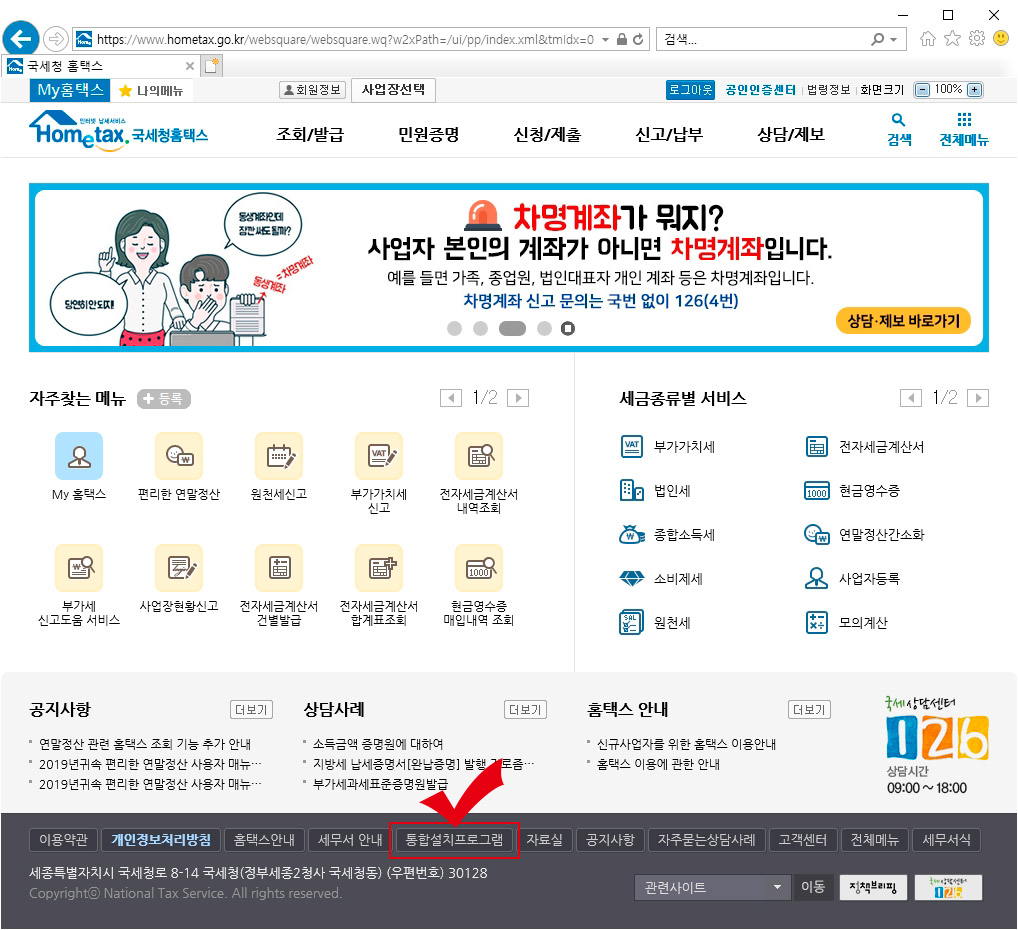Open the browser search provider dropdown
Viewport: 1018px width, 930px height.
pyautogui.click(x=892, y=38)
